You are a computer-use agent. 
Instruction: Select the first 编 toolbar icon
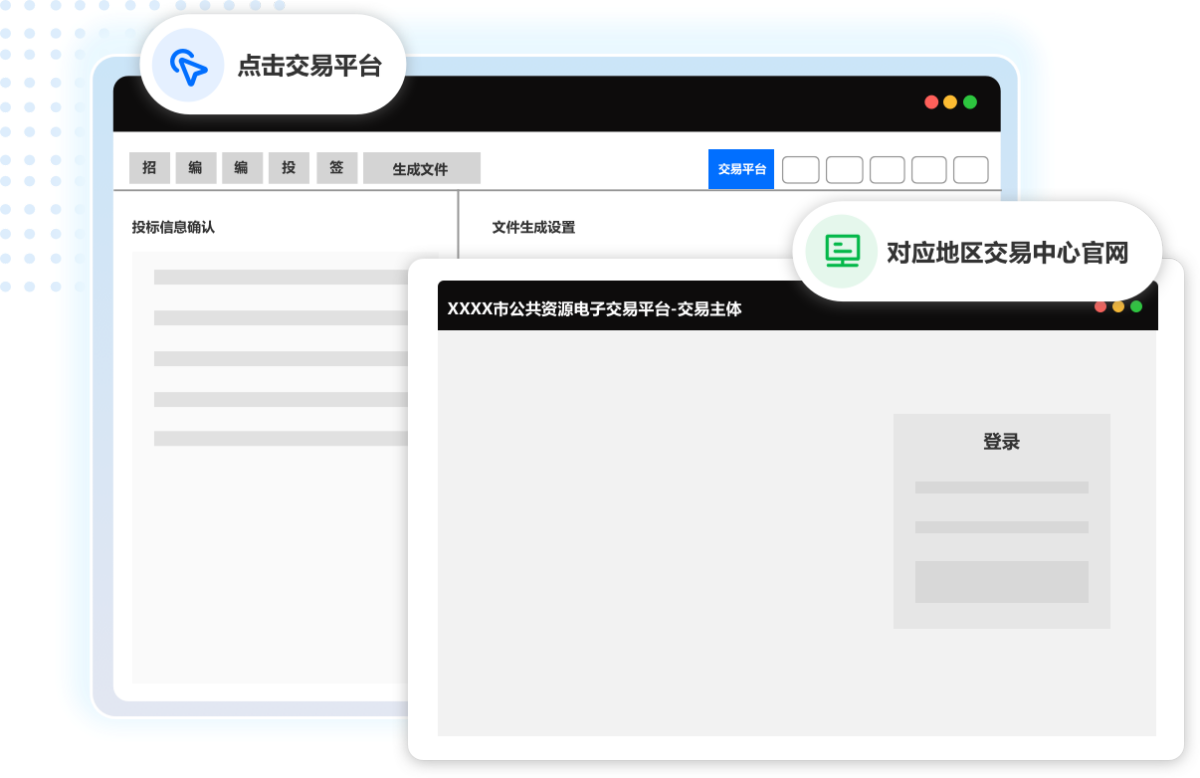tap(196, 168)
